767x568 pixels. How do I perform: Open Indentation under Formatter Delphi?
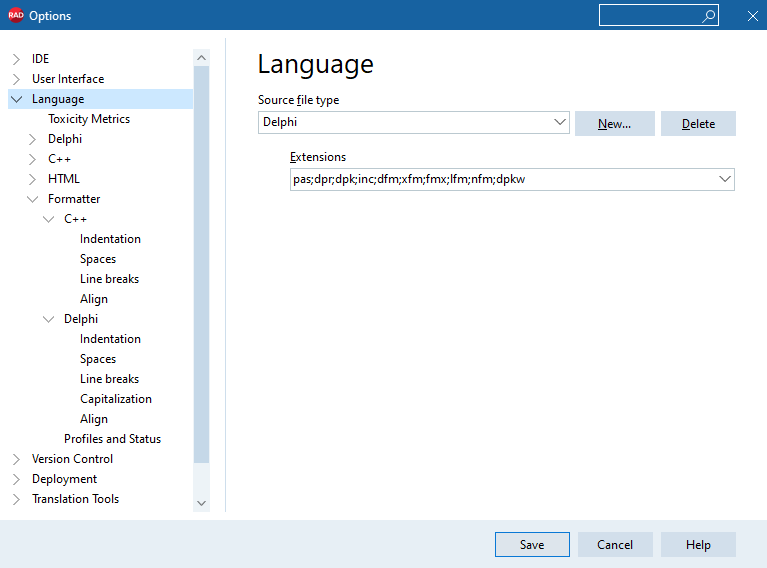110,340
